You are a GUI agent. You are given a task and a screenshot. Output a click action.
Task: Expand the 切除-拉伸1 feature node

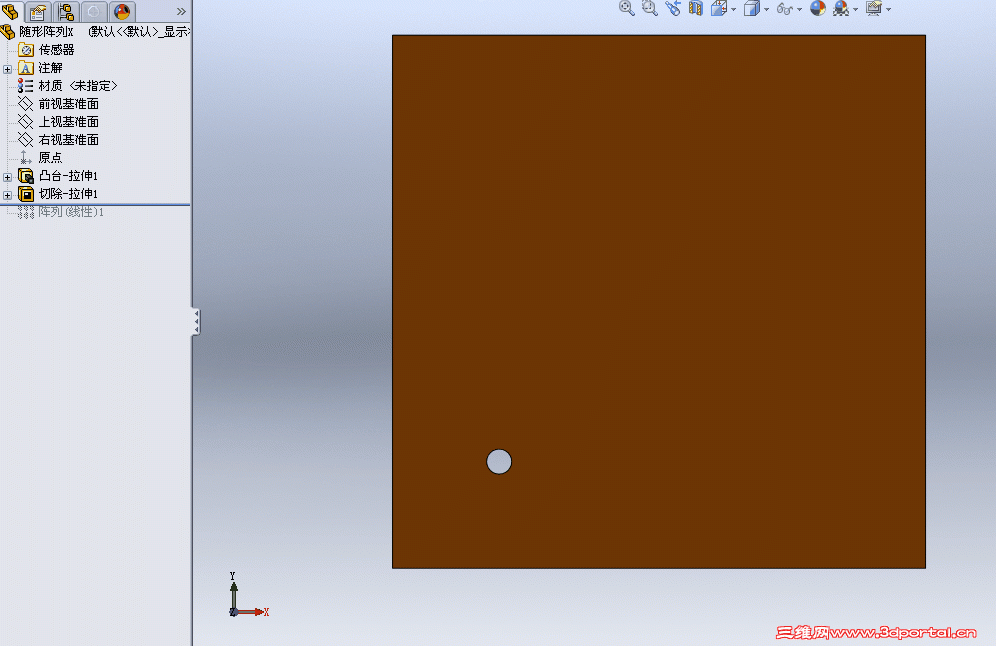coord(7,194)
